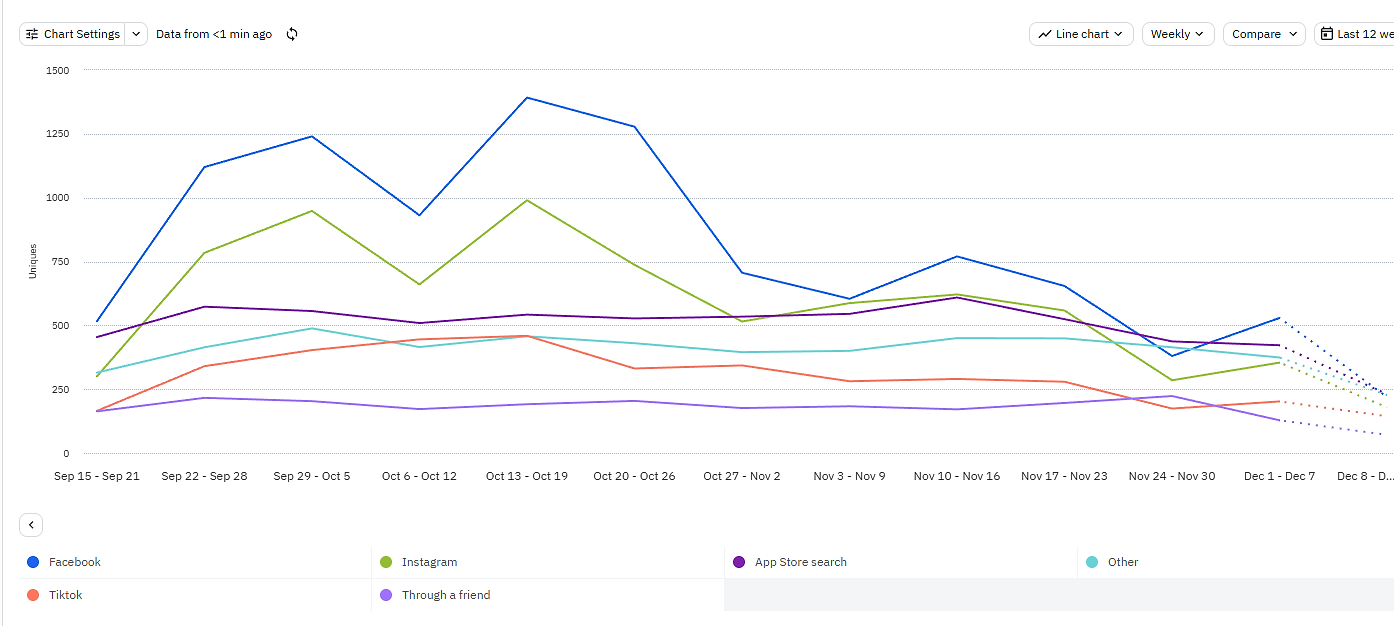Click the Instagram line peak at Oct 13 - Oct 19

pyautogui.click(x=527, y=200)
